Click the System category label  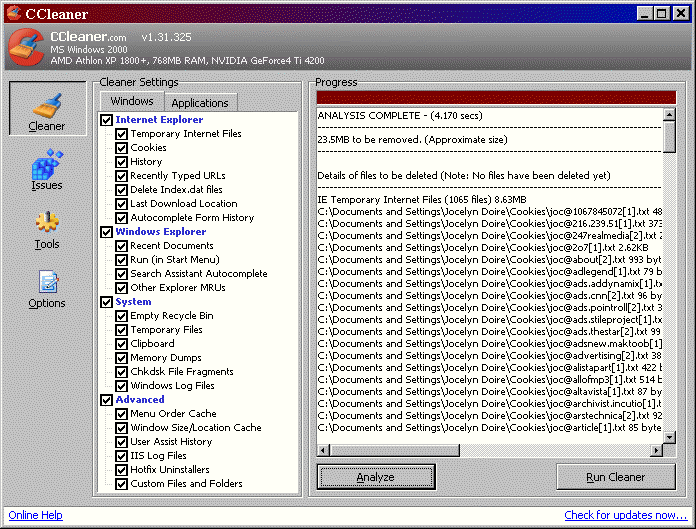point(133,302)
